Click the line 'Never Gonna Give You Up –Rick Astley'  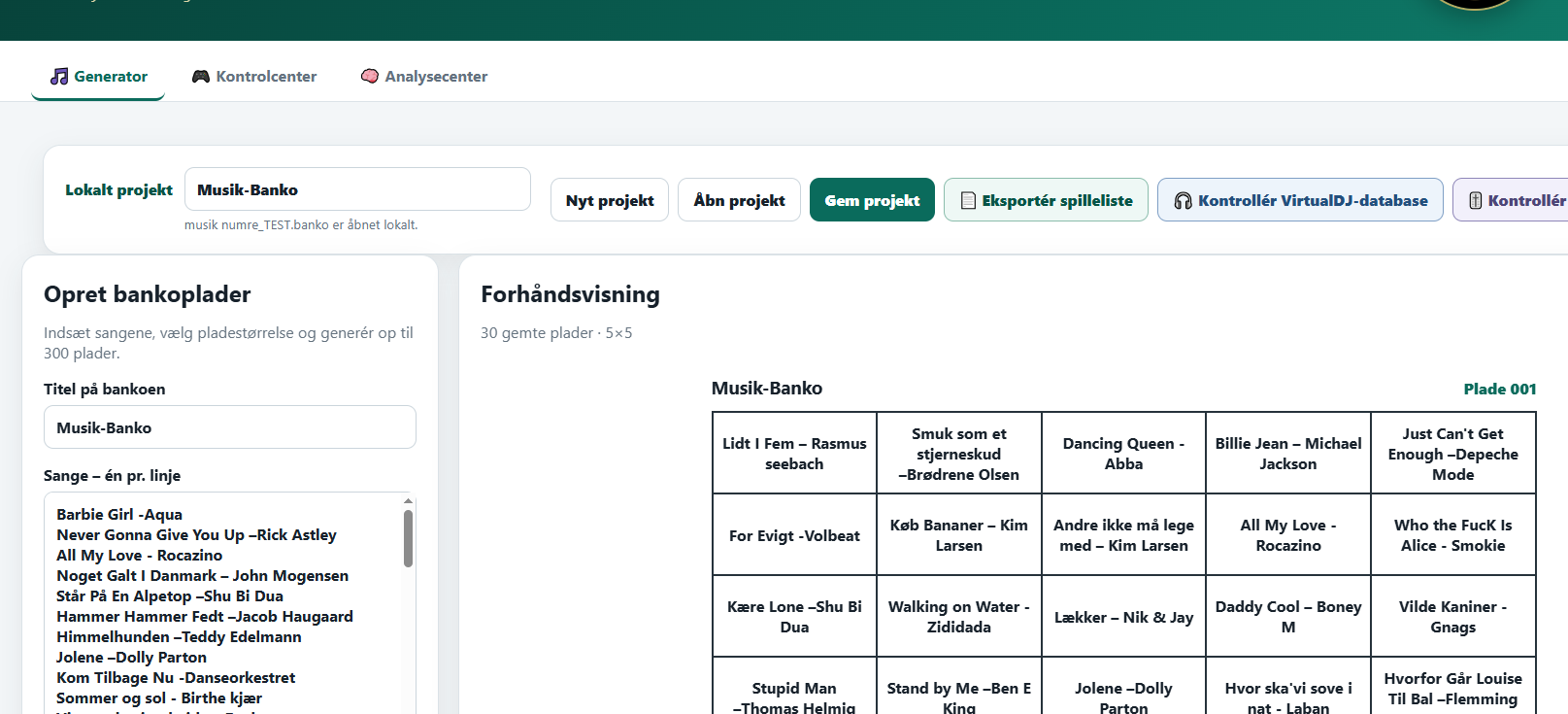point(196,535)
